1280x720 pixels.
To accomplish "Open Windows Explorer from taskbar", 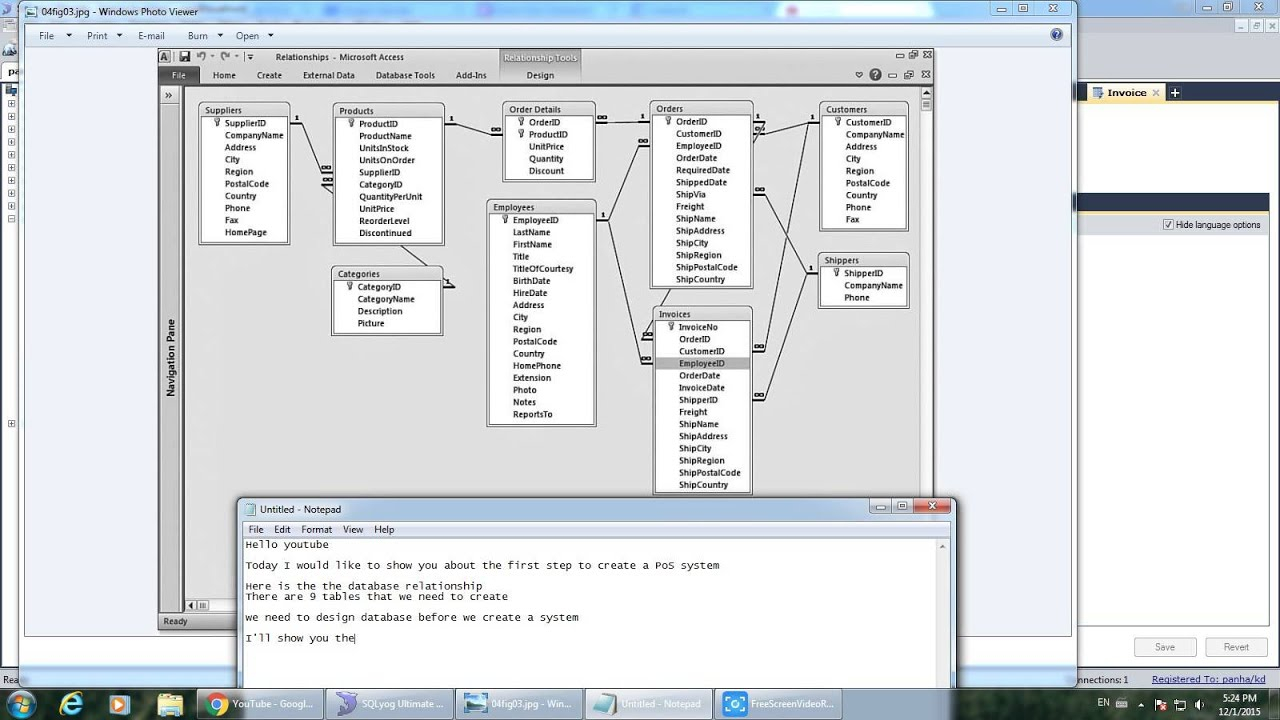I will tap(170, 704).
